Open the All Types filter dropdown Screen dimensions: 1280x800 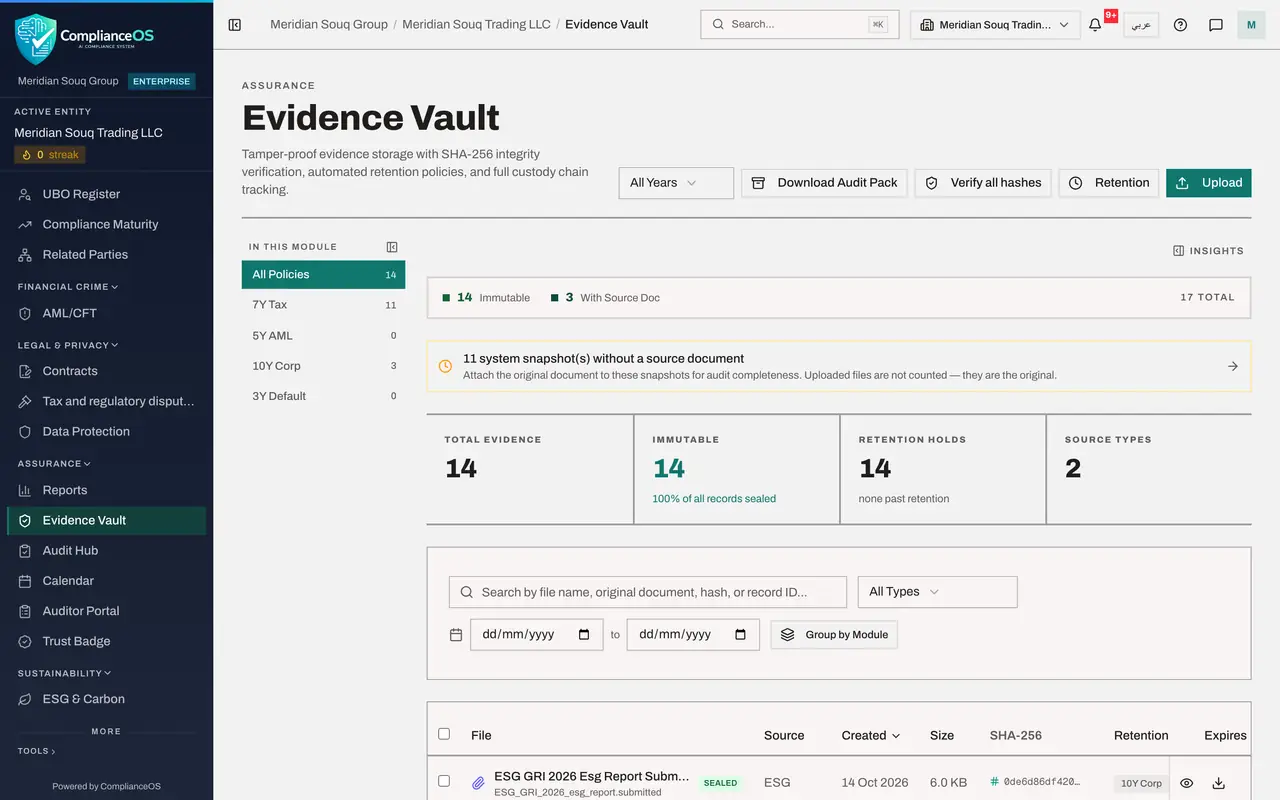937,592
